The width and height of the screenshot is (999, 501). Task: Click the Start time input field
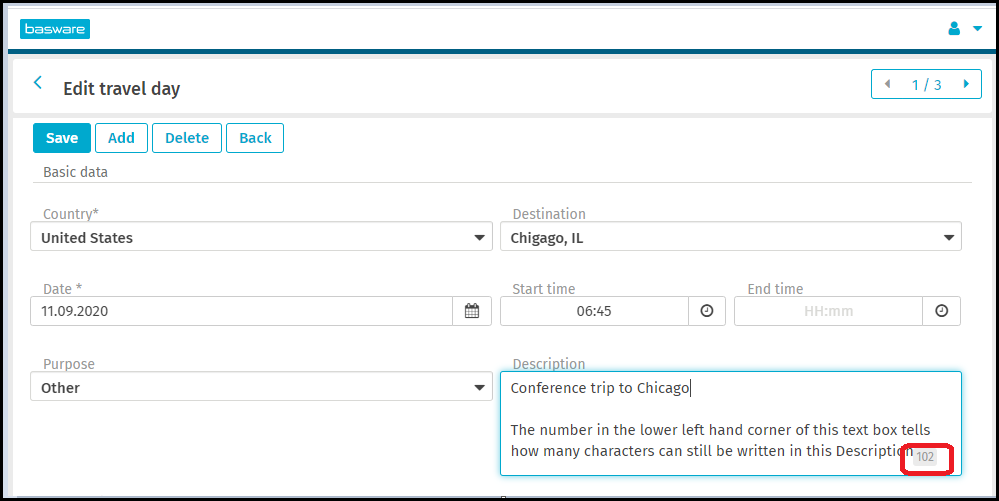pos(594,311)
